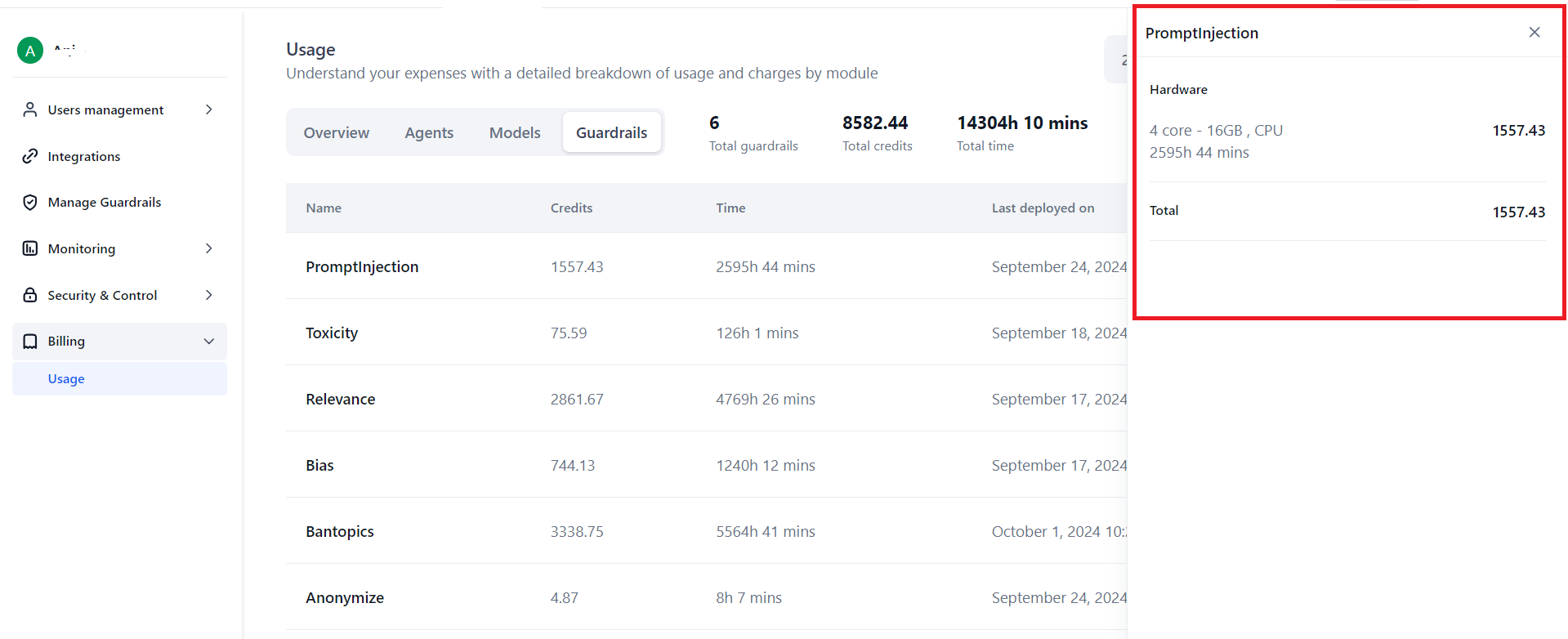Expand the Monitoring submenu arrow
The image size is (1568, 639).
coord(209,248)
